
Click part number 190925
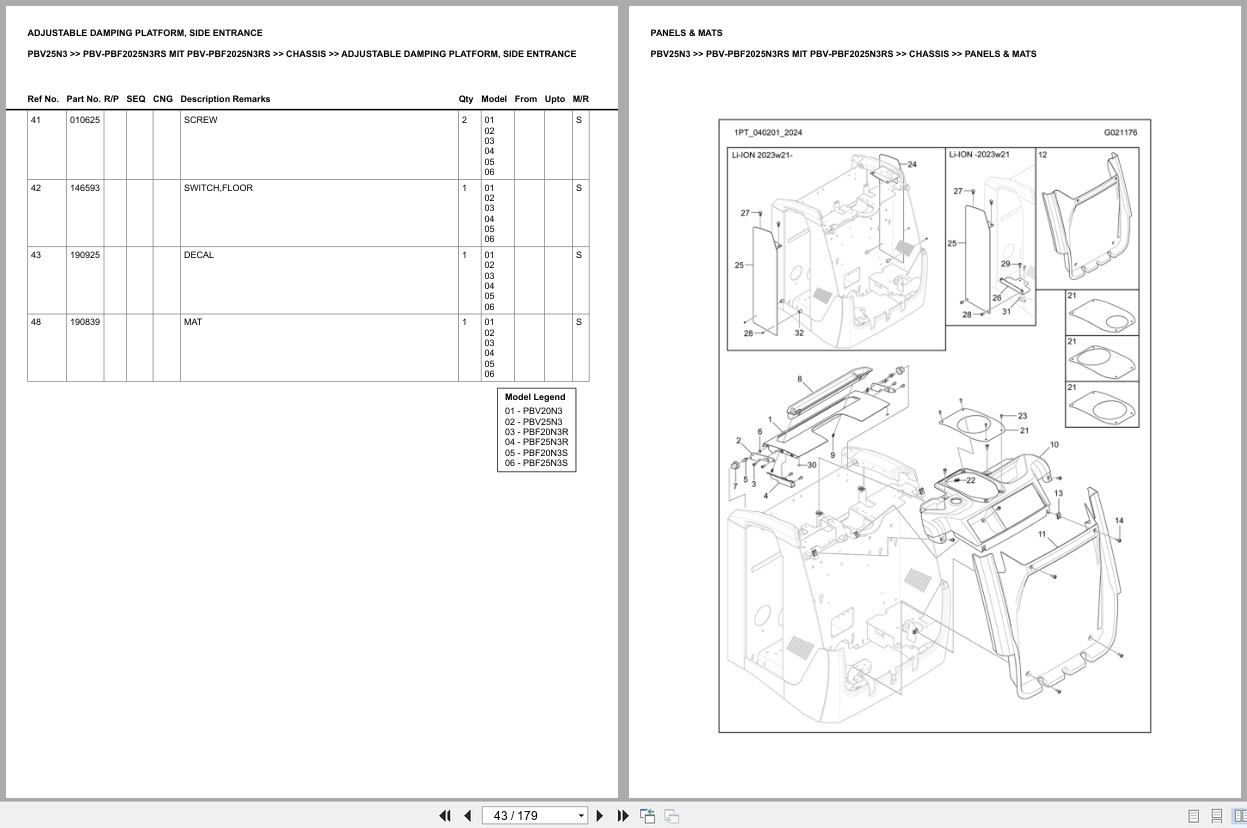pos(84,255)
